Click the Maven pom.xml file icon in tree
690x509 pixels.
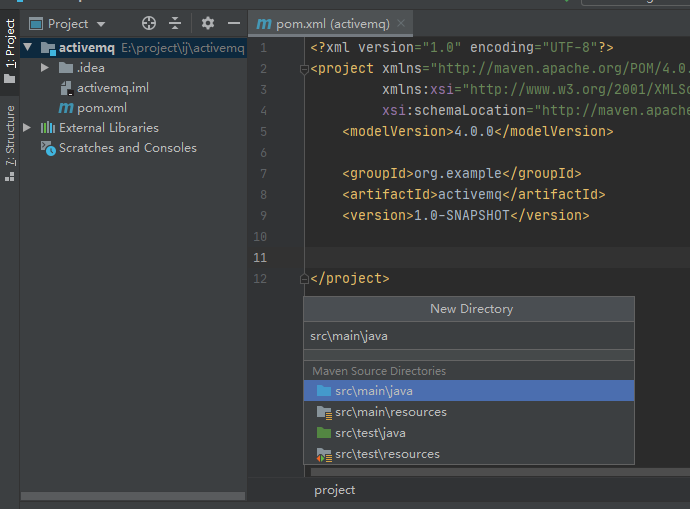point(66,108)
